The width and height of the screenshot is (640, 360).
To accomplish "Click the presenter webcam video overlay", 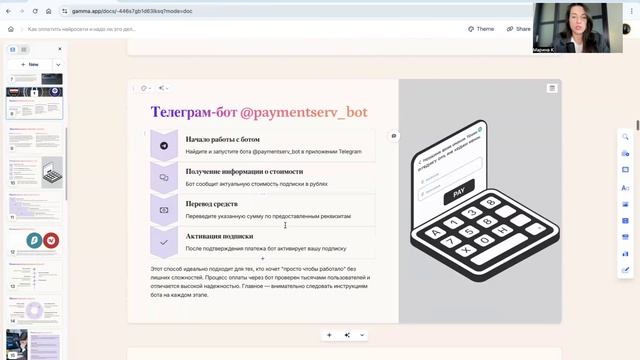I will coord(578,28).
